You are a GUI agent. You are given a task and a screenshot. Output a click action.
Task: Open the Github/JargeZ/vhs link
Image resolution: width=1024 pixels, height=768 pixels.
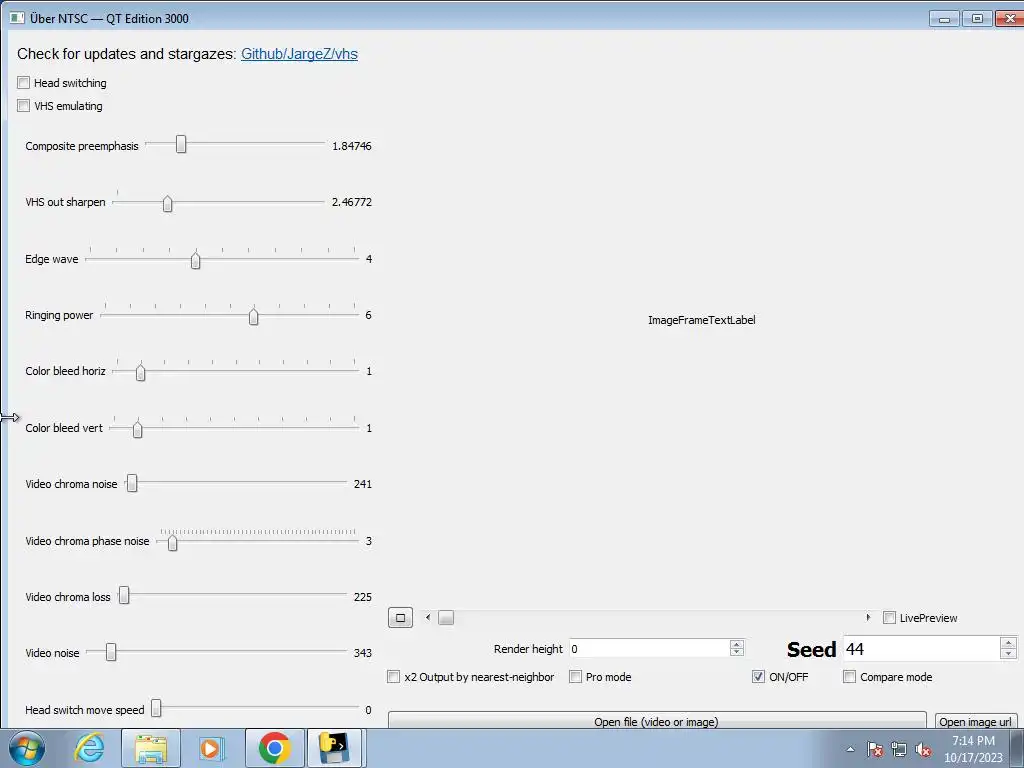click(x=299, y=54)
